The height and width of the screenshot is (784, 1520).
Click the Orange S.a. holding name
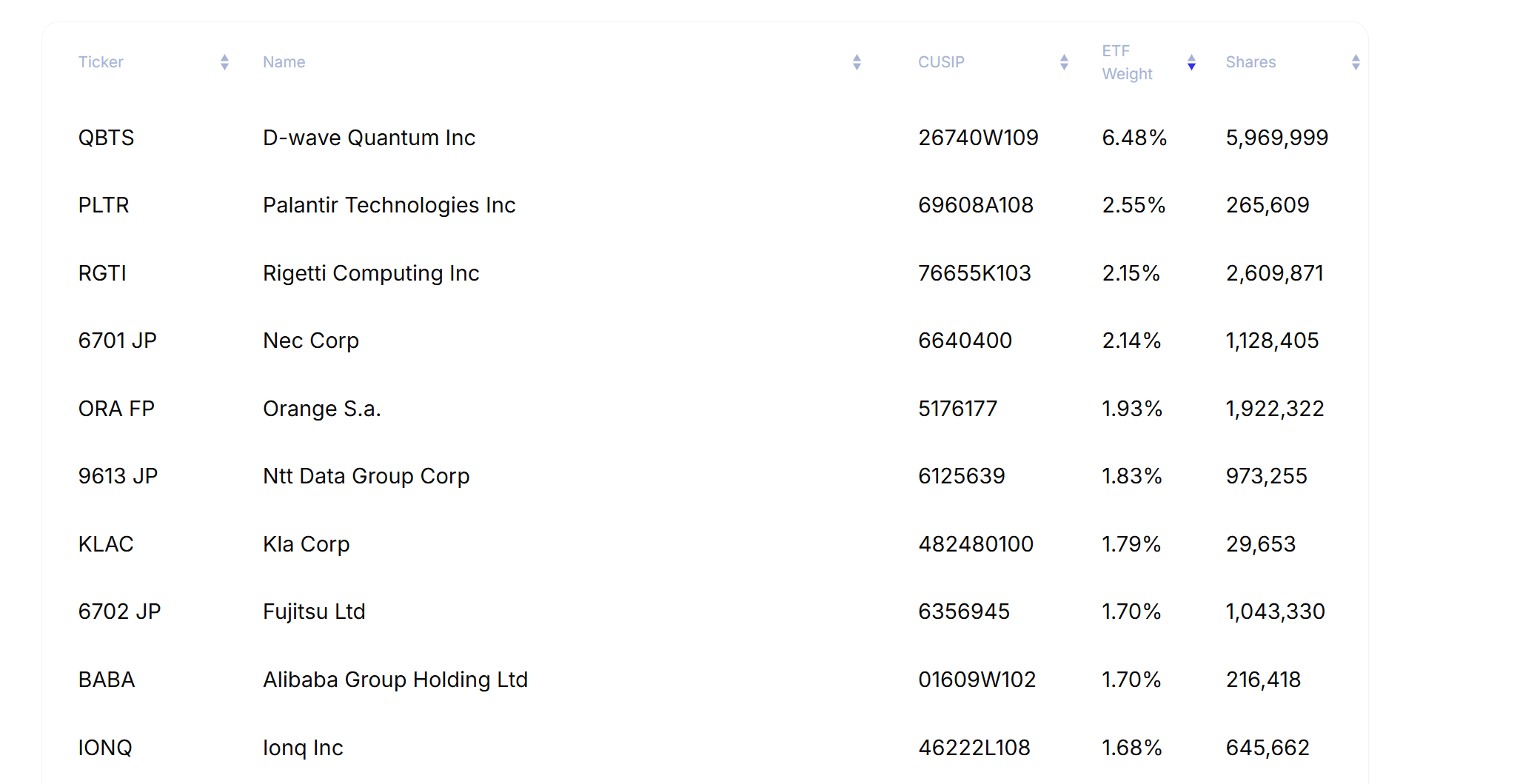click(321, 409)
